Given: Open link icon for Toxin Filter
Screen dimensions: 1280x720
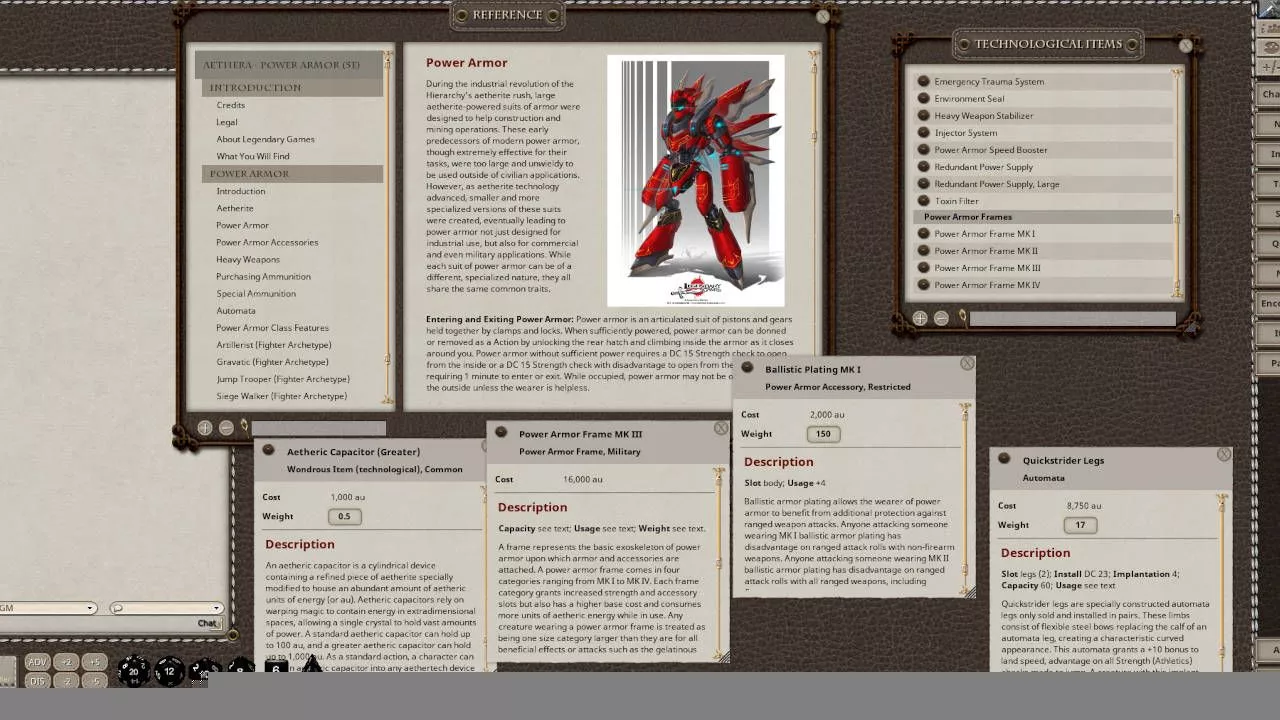Looking at the screenshot, I should pyautogui.click(x=923, y=201).
